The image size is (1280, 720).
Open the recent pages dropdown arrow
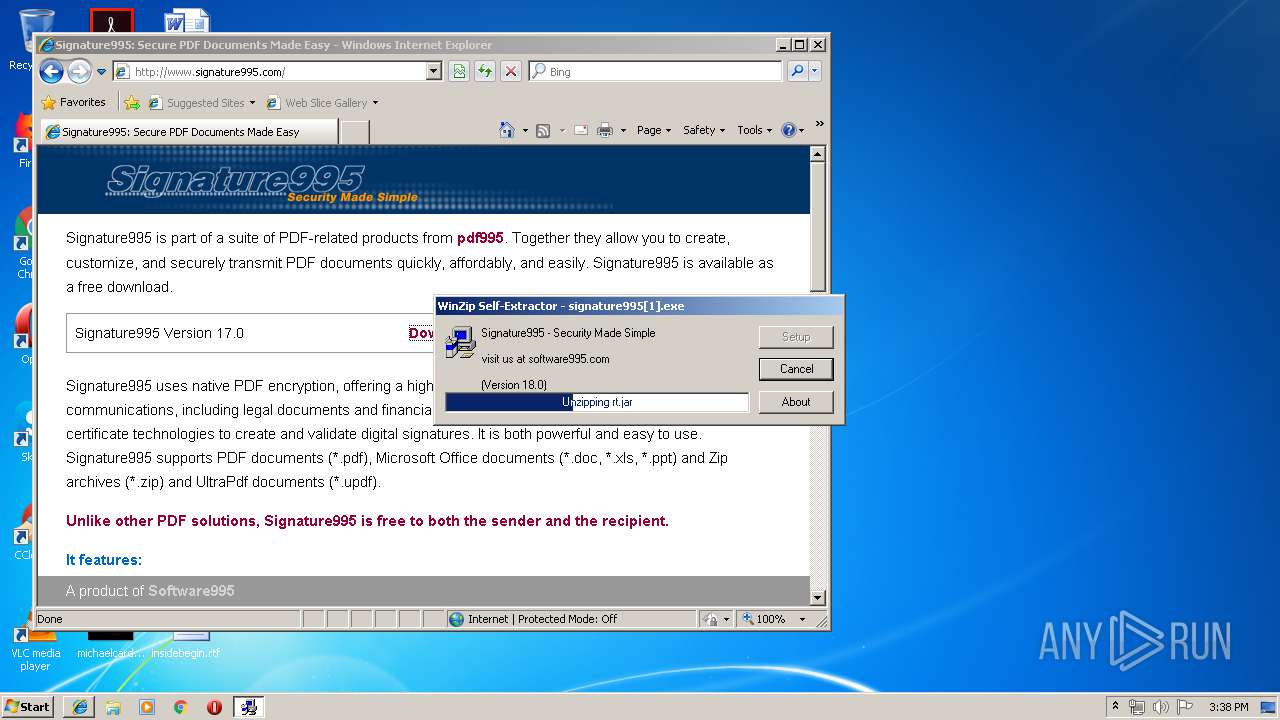point(101,72)
